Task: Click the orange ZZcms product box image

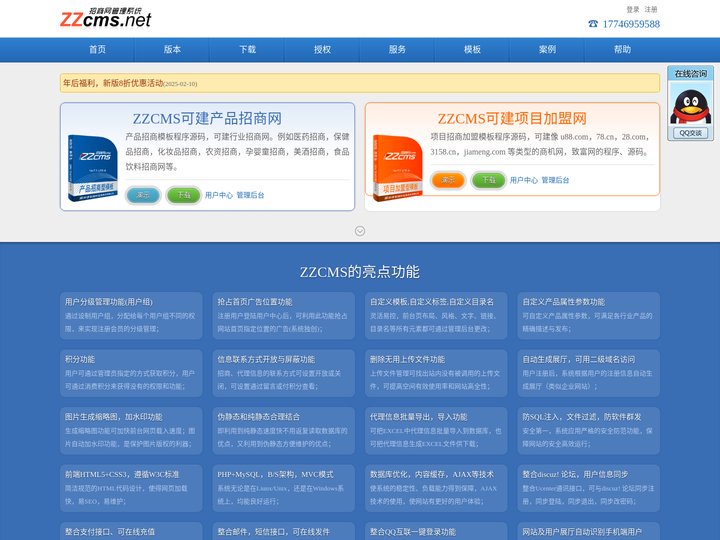Action: click(397, 168)
